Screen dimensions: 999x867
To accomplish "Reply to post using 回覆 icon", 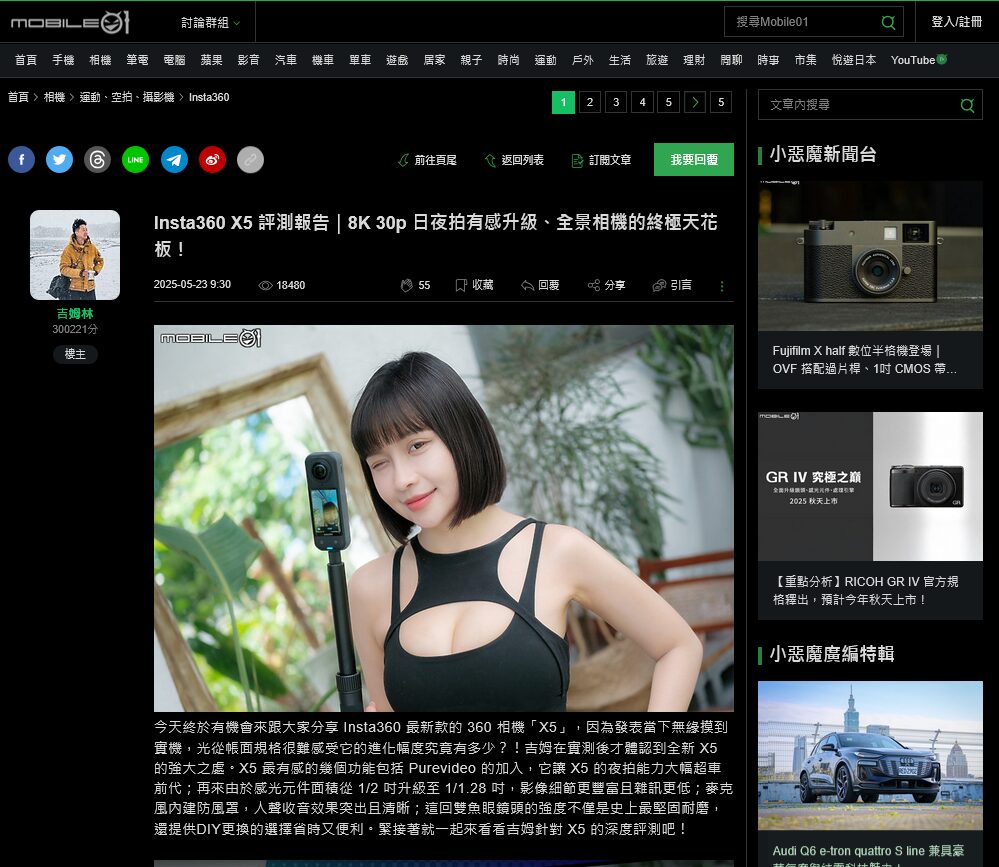I will [x=540, y=285].
